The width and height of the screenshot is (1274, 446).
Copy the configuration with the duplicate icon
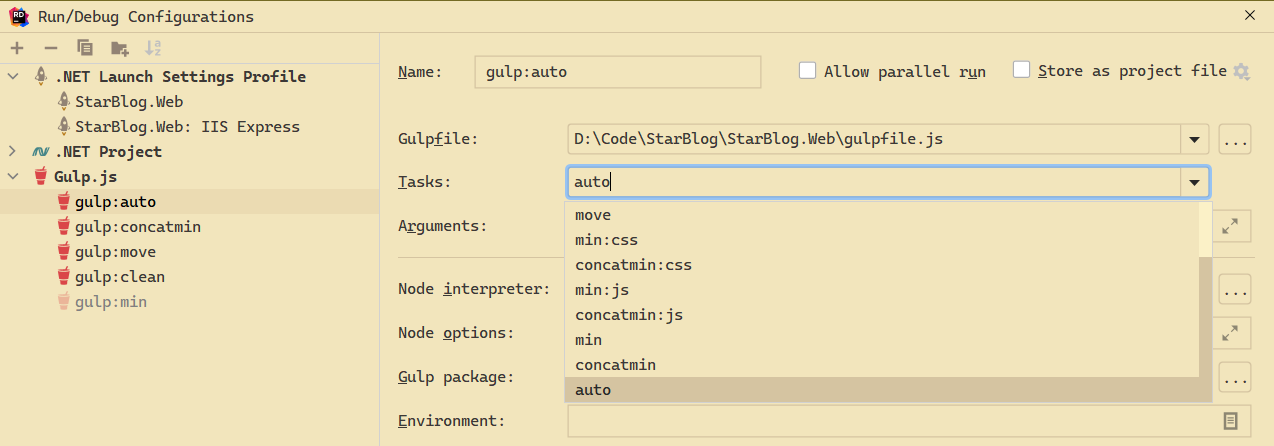85,48
